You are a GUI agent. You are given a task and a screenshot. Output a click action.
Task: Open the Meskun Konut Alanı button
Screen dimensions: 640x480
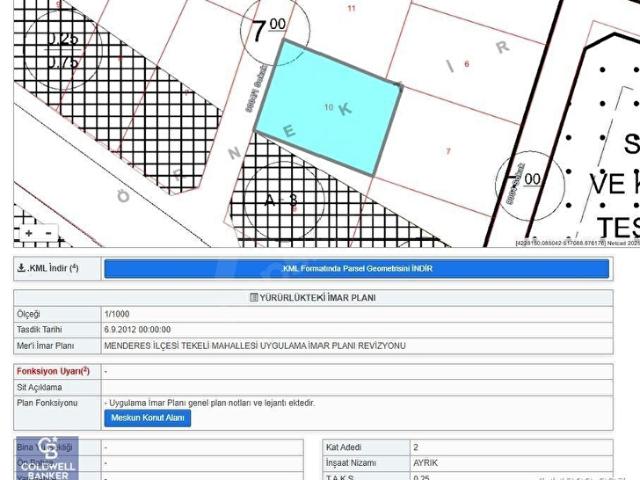(147, 418)
